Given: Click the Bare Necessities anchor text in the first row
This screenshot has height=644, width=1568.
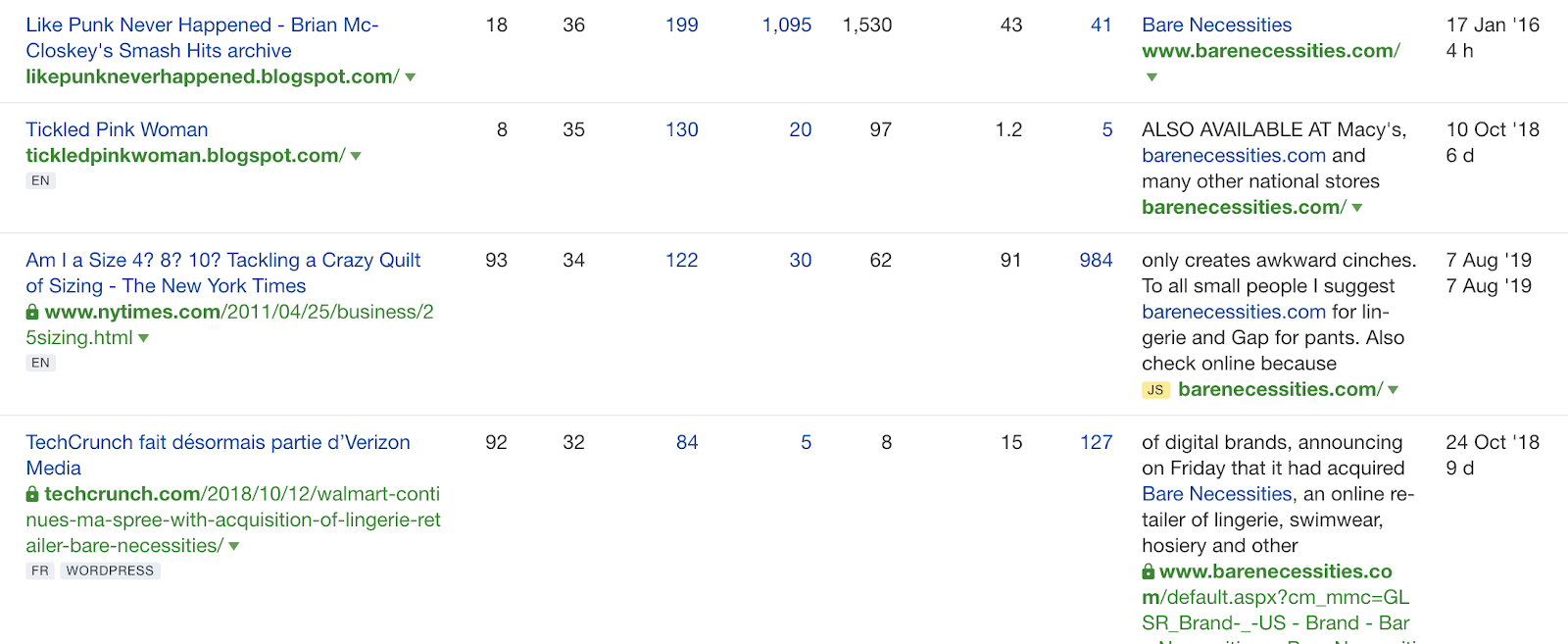Looking at the screenshot, I should (x=1216, y=25).
